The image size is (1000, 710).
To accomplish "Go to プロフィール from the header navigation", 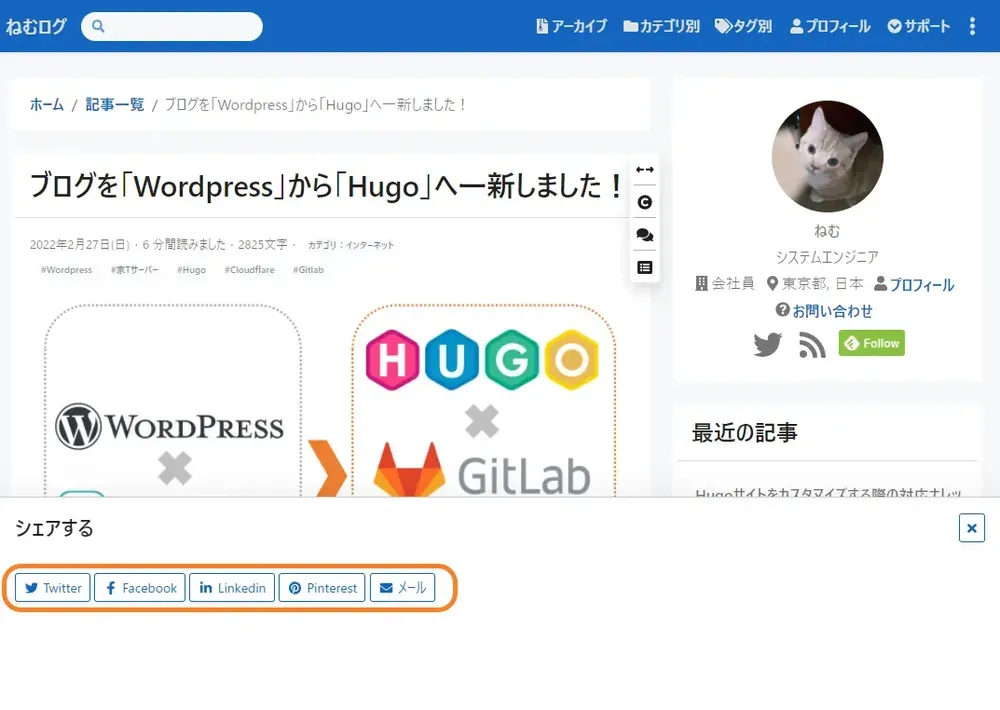I will (x=830, y=27).
